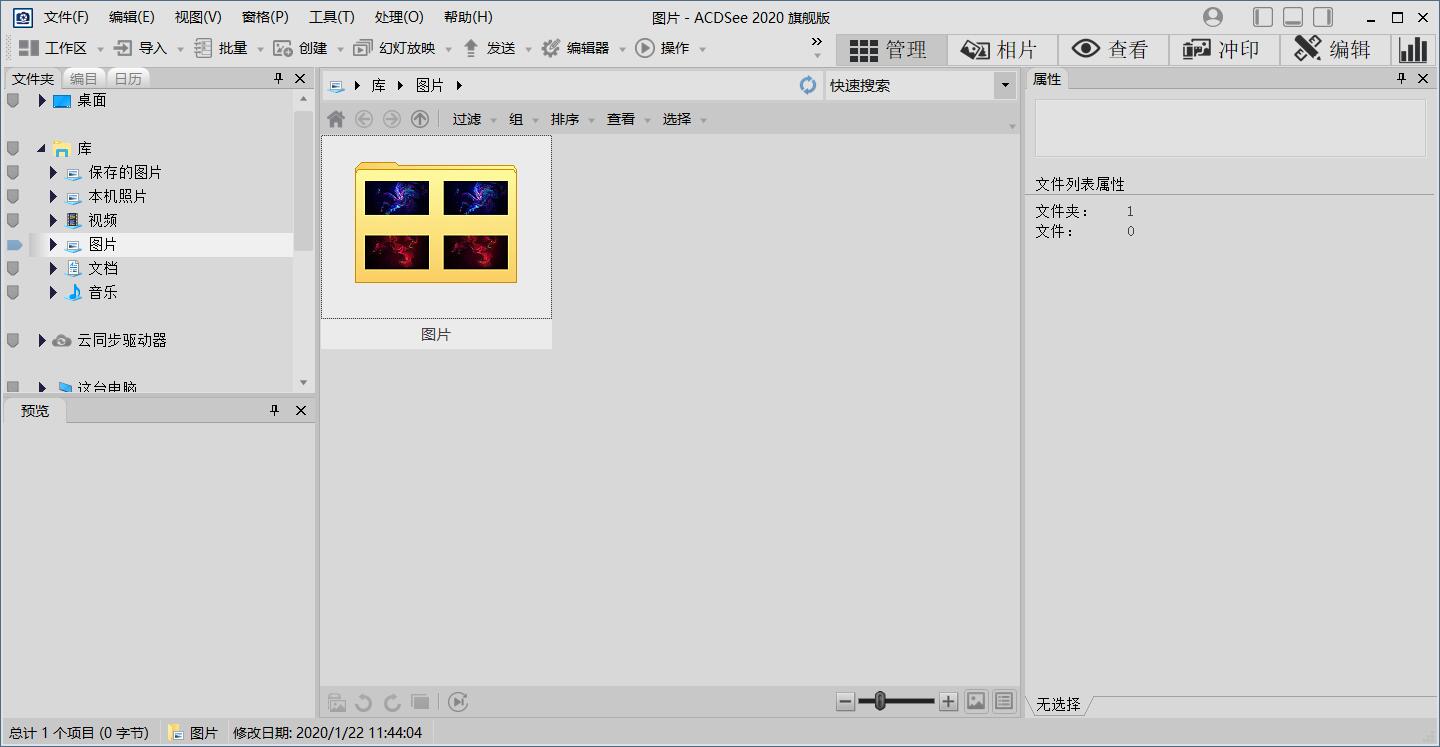Open the 快速搜索 dropdown arrow
Screen dimensions: 1440x747
1005,86
